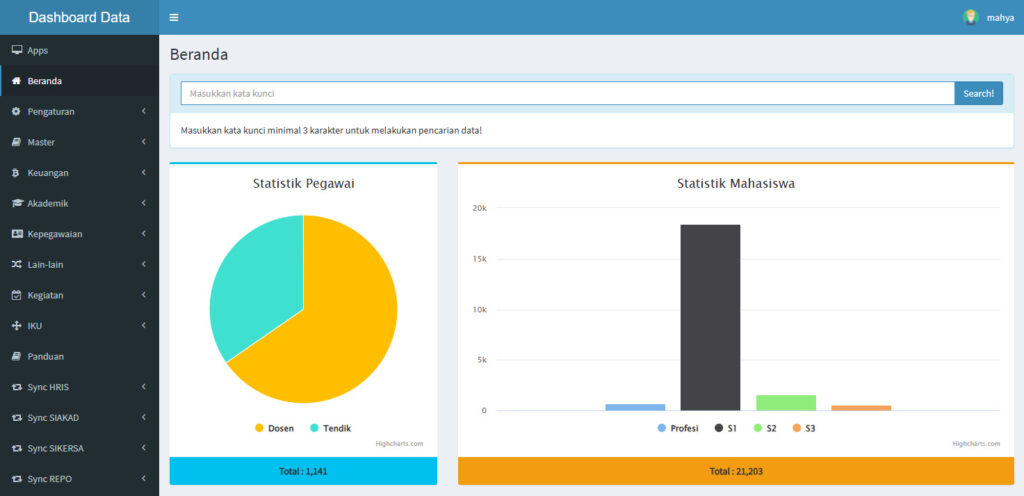Screen dimensions: 1024x496
Task: Focus the Masukkan kata kunci search field
Action: 567,93
